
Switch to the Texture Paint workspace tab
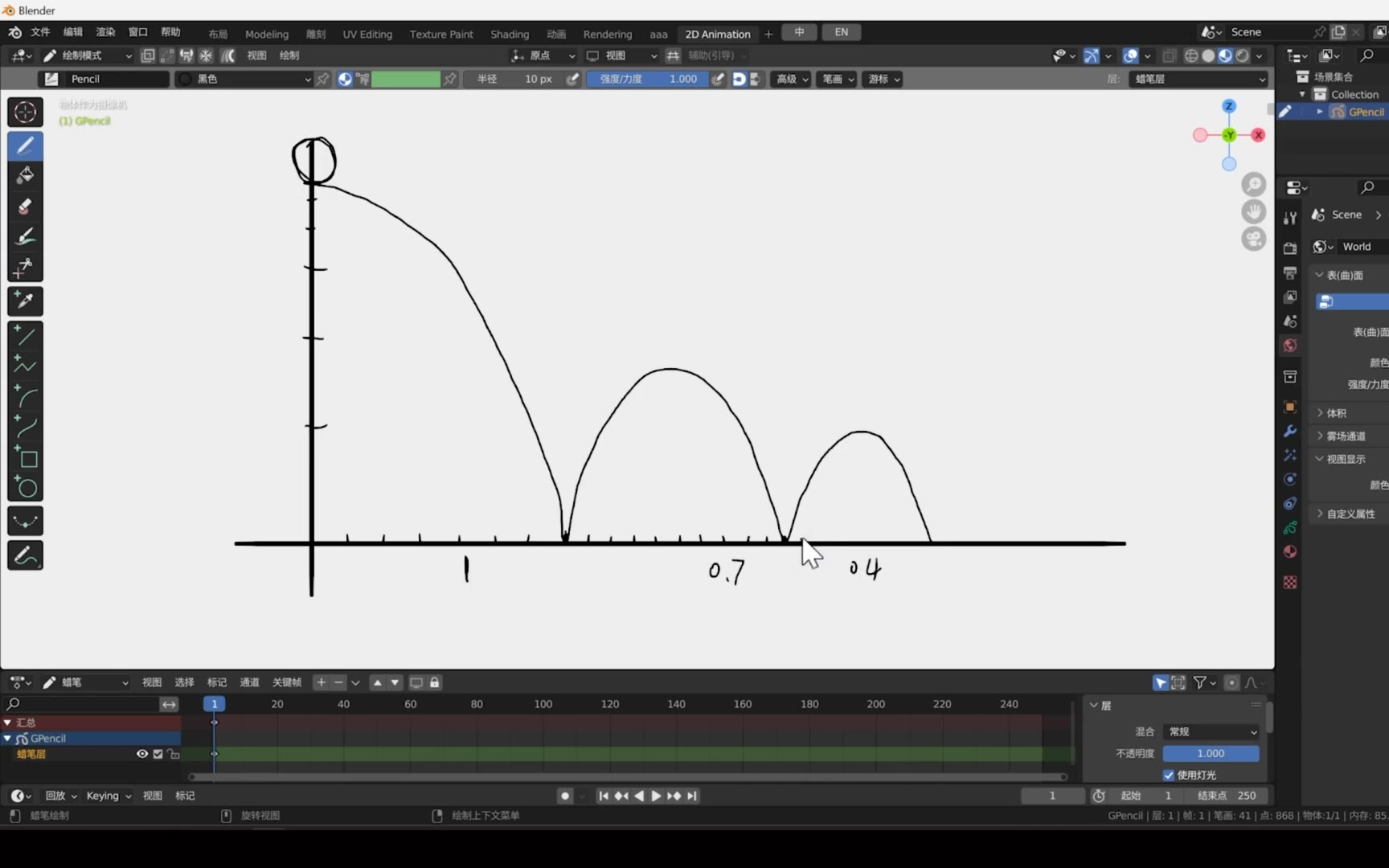click(x=441, y=34)
